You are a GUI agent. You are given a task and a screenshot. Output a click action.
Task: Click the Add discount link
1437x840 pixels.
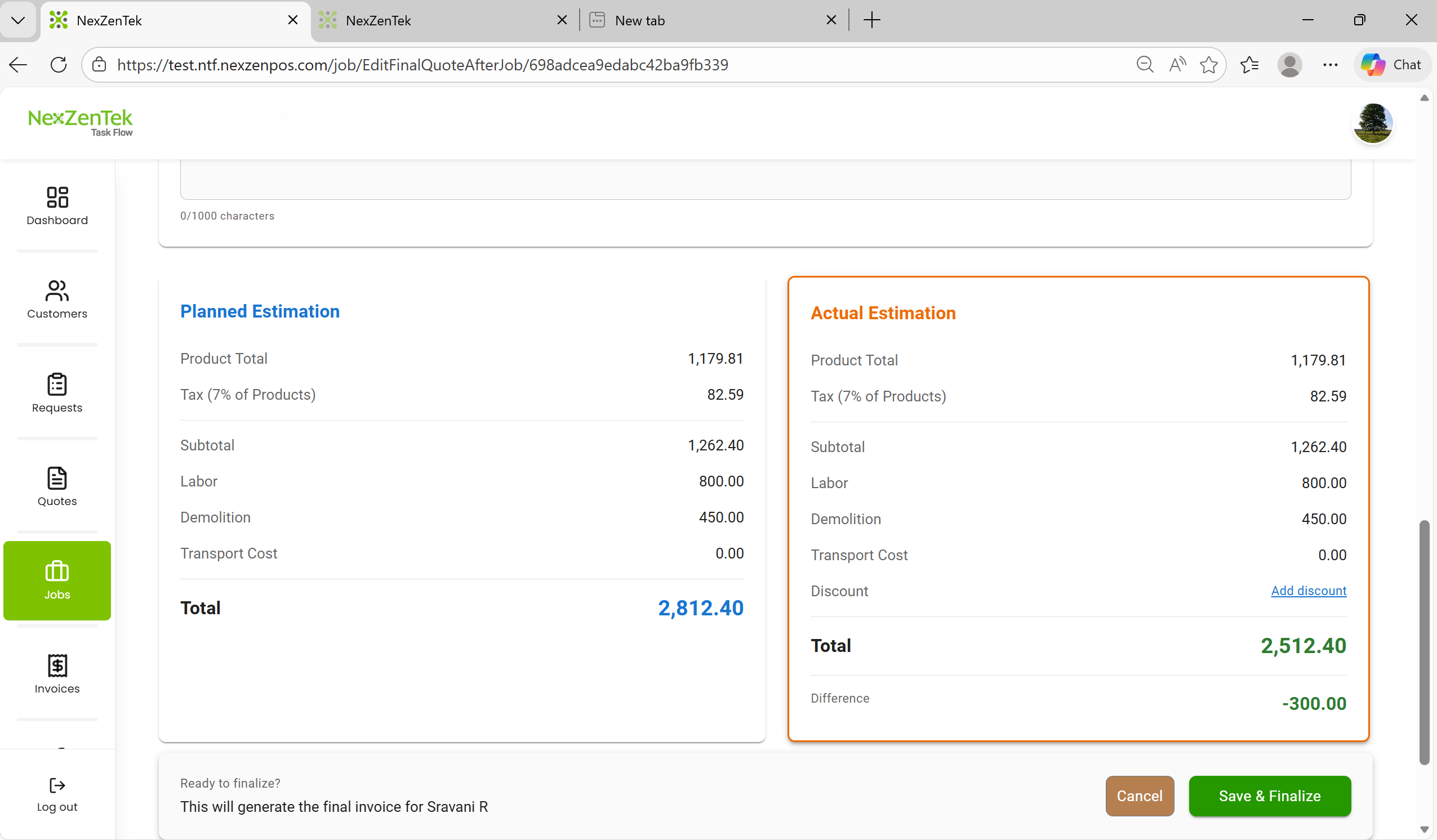1308,591
